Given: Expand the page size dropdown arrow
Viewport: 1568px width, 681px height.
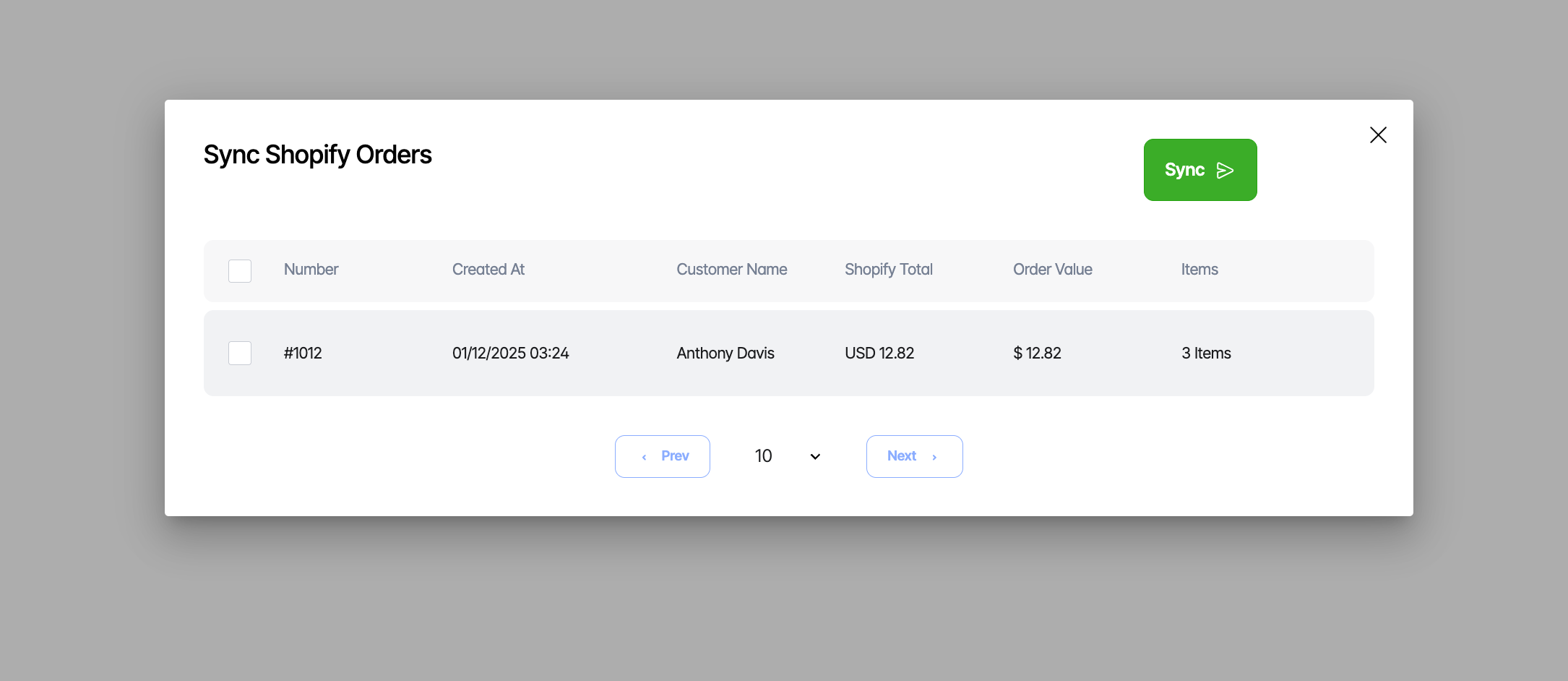Looking at the screenshot, I should [x=815, y=457].
